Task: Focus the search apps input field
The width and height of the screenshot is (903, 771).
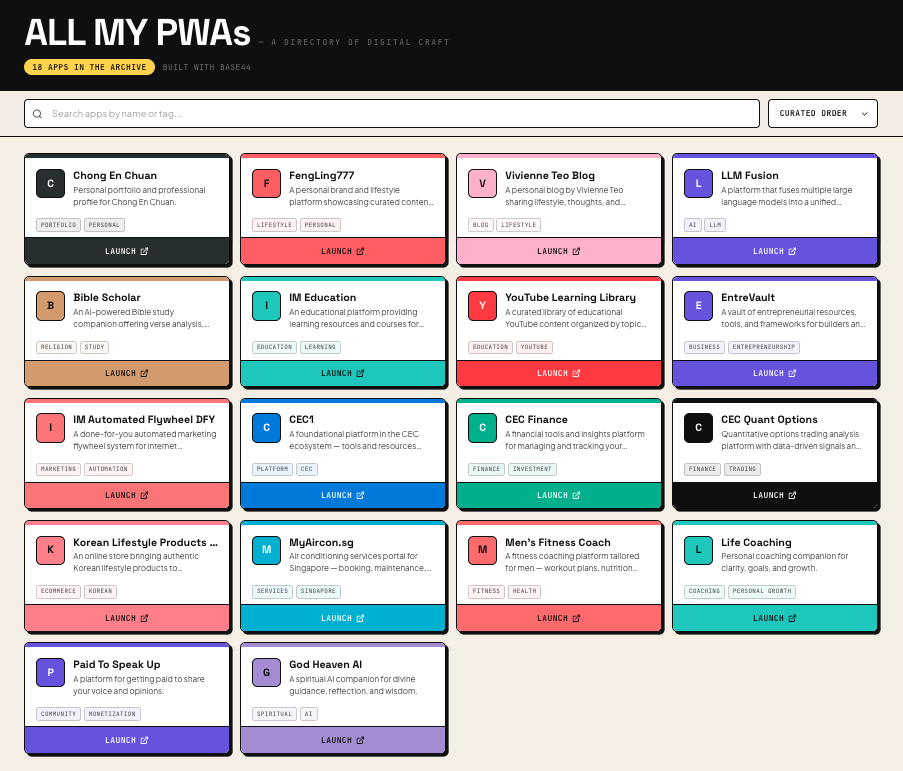Action: pyautogui.click(x=392, y=113)
